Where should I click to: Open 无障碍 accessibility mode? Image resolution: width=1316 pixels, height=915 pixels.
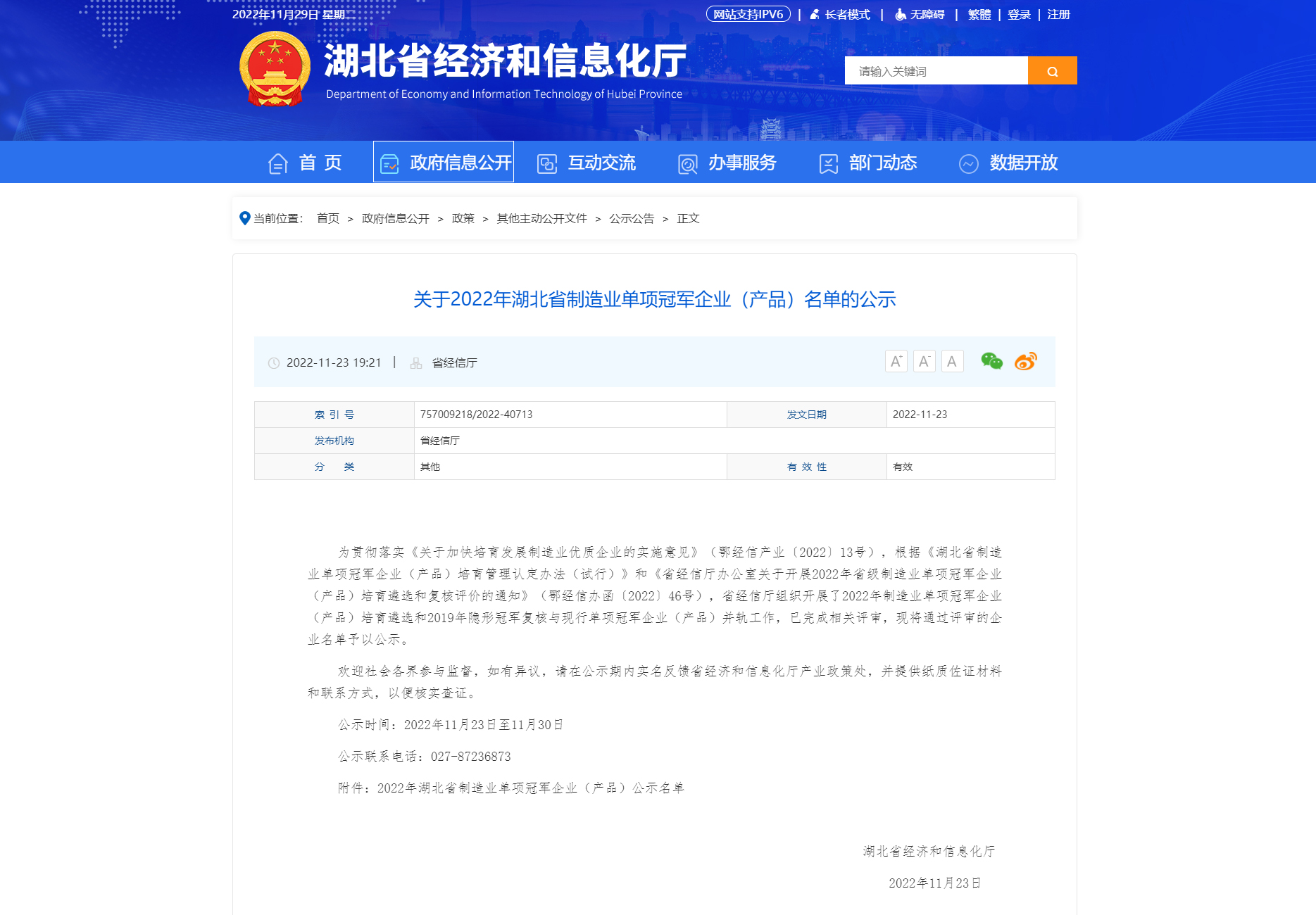pyautogui.click(x=927, y=14)
